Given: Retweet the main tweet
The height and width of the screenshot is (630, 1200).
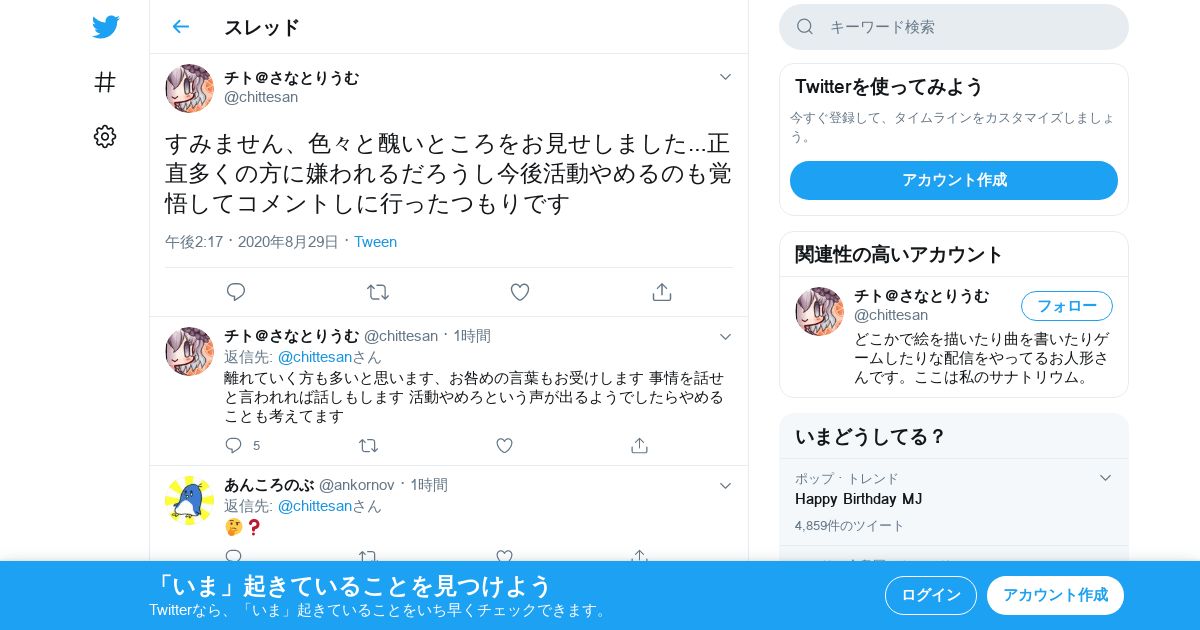Looking at the screenshot, I should point(377,292).
